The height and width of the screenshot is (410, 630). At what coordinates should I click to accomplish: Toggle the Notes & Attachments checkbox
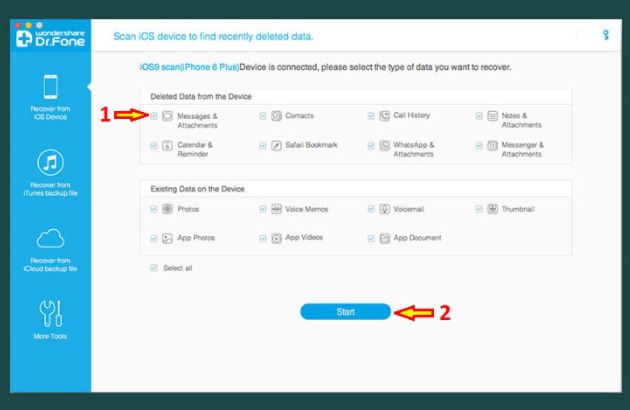tap(479, 116)
